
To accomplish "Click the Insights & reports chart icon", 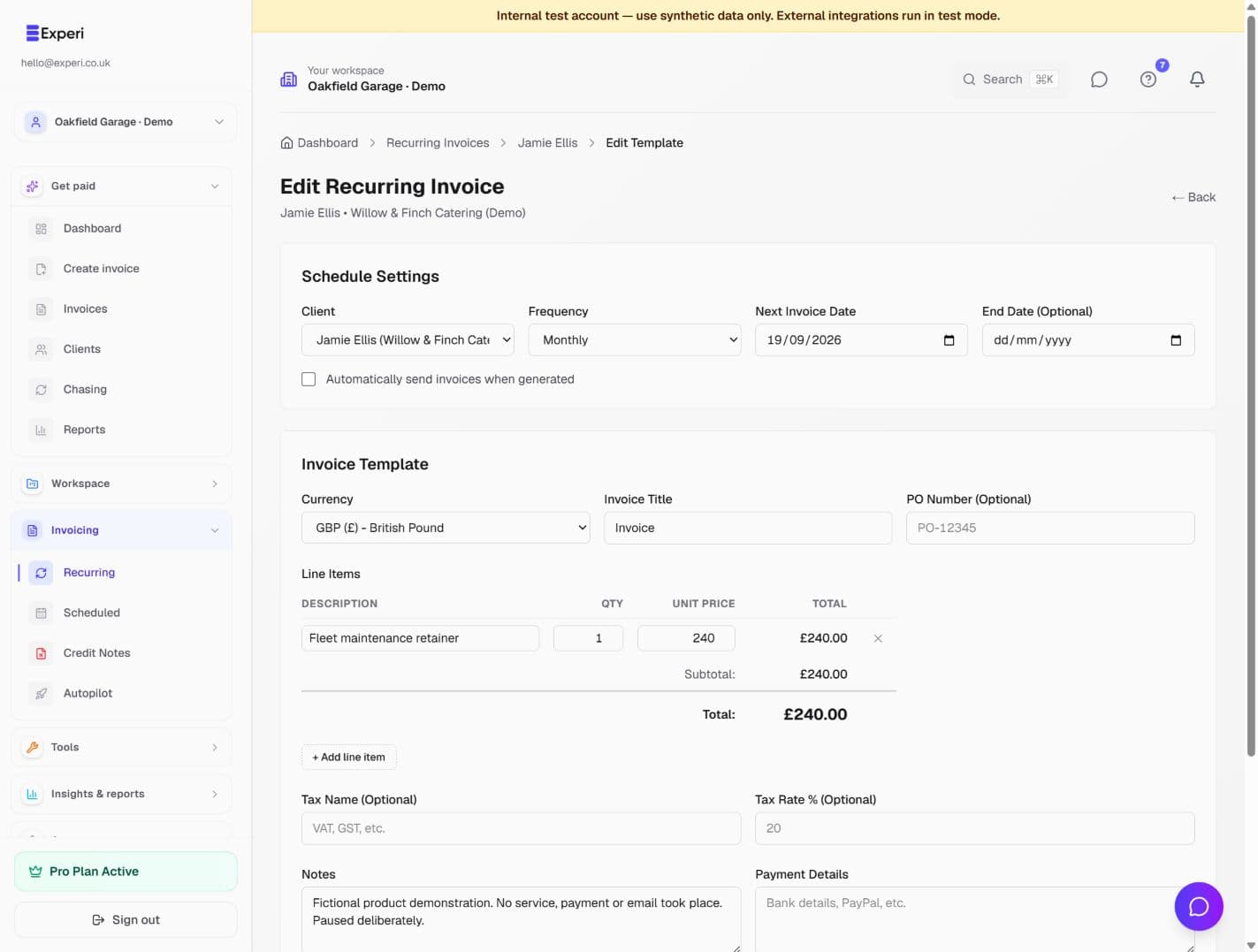I will (33, 794).
